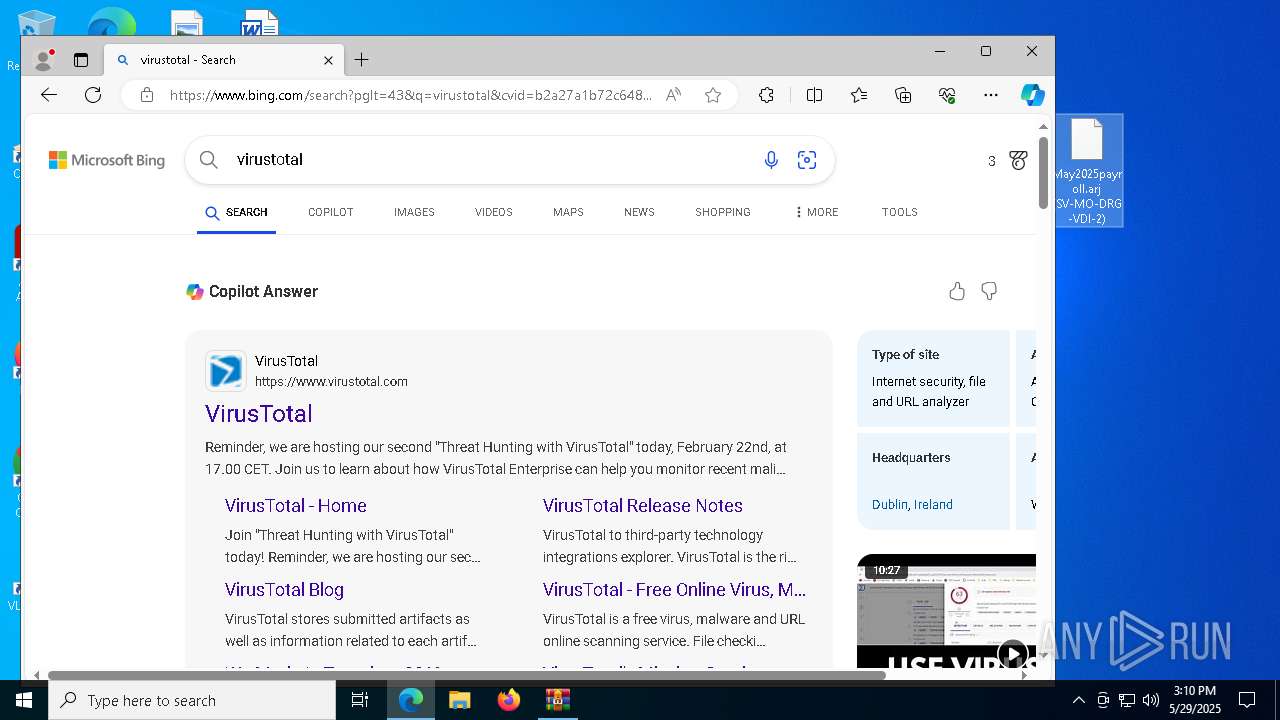Click the VirusTotal site favicon

[226, 371]
